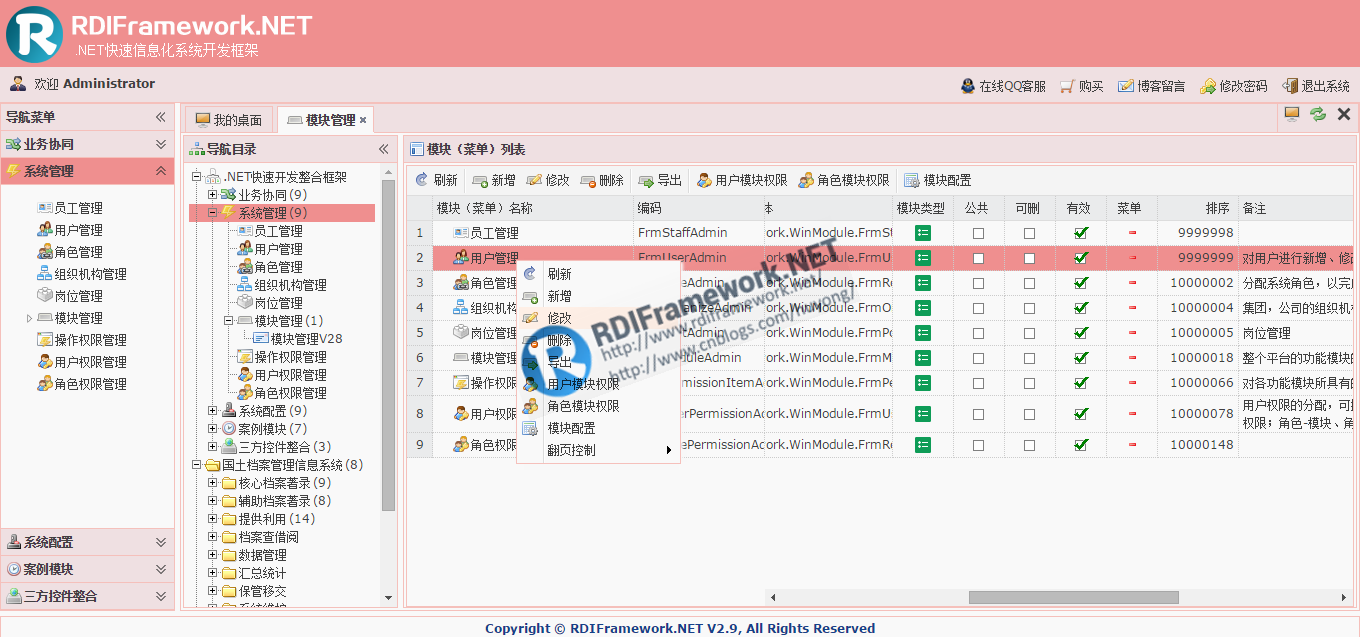Switch to the 我的桌面 tab
Image resolution: width=1360 pixels, height=637 pixels.
229,120
